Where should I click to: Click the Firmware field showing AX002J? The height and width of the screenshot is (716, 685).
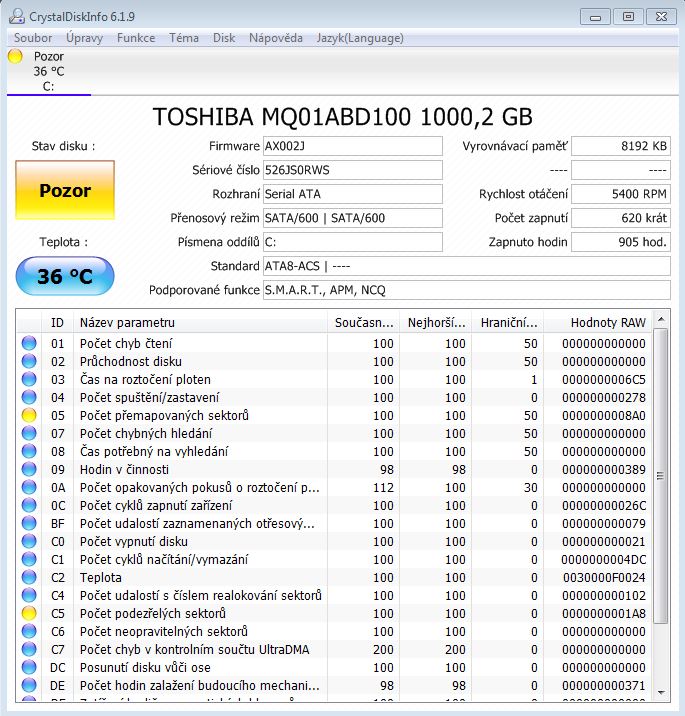click(x=351, y=146)
